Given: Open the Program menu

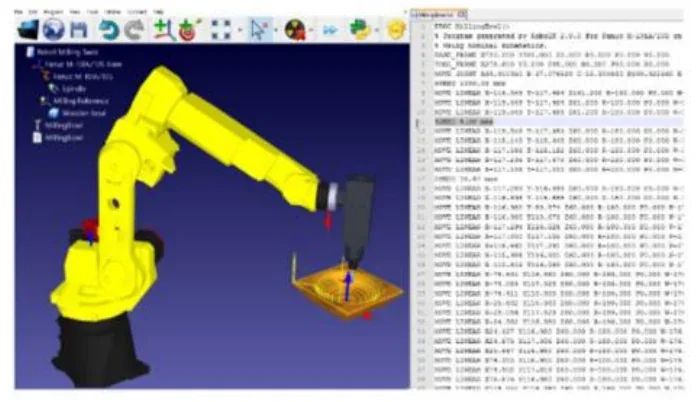Looking at the screenshot, I should pyautogui.click(x=53, y=12).
